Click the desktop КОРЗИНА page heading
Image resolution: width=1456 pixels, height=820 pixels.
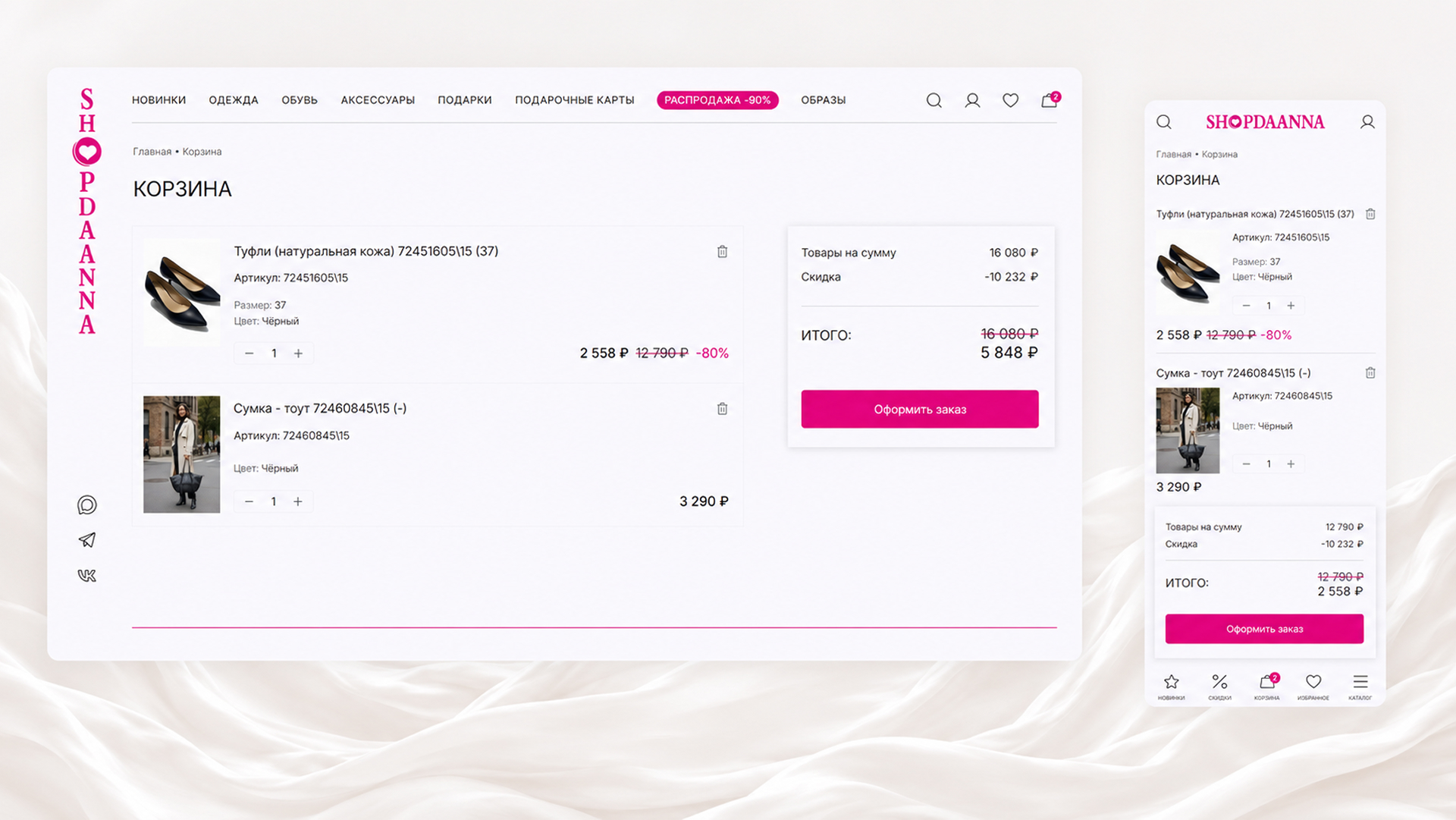click(x=183, y=189)
